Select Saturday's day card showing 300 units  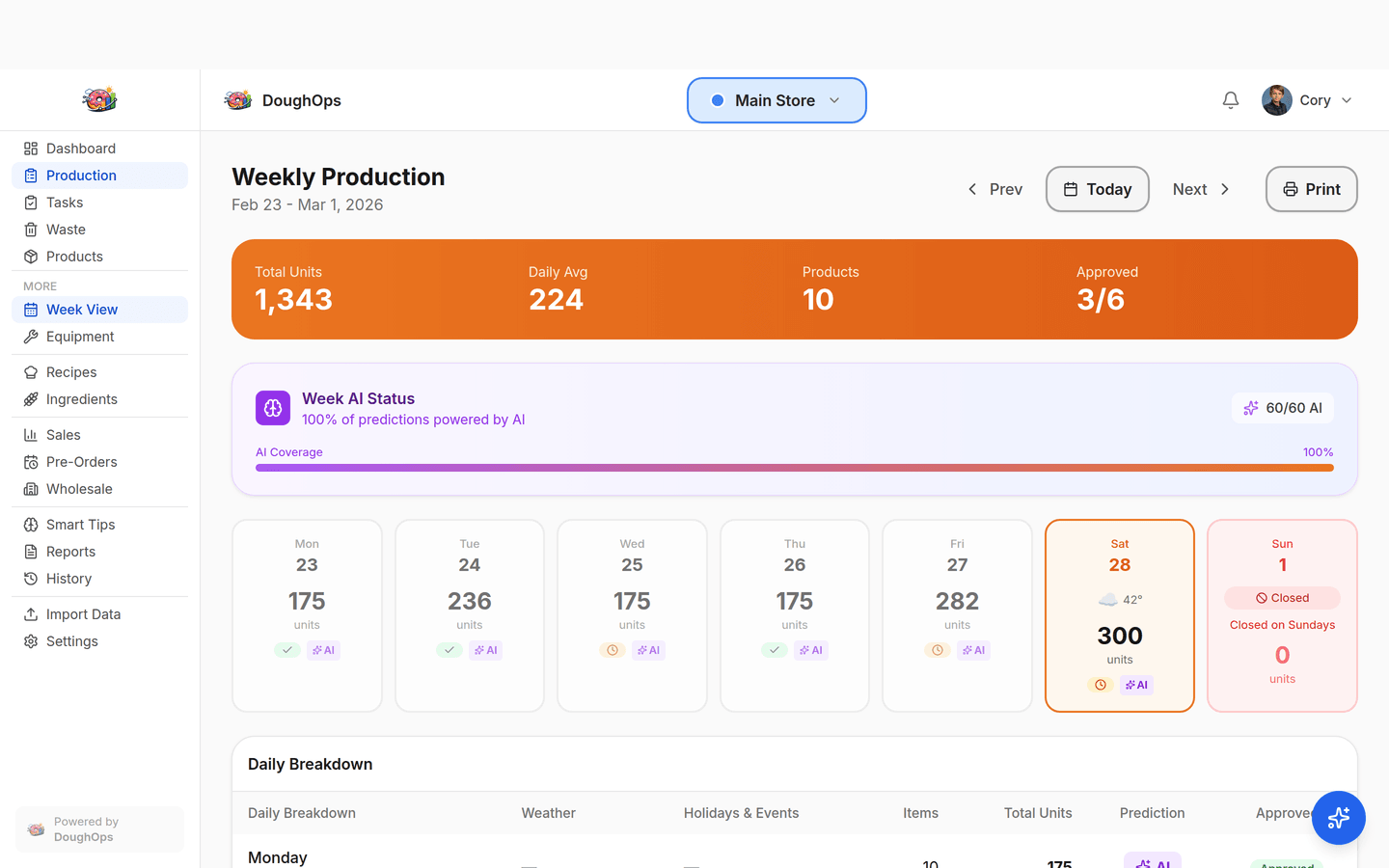tap(1119, 615)
